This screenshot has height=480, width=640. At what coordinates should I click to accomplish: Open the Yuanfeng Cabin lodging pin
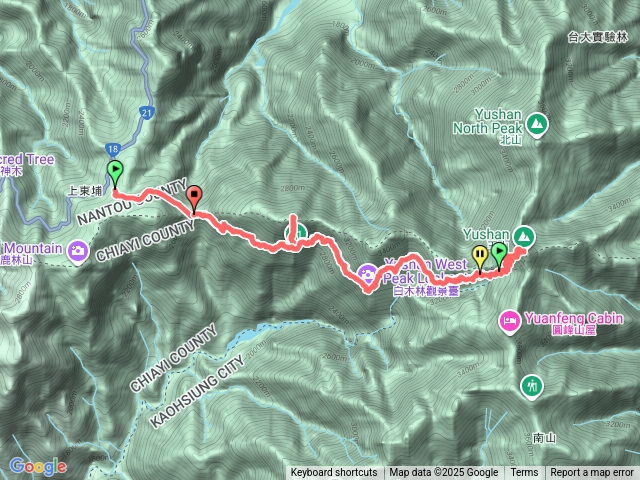510,322
